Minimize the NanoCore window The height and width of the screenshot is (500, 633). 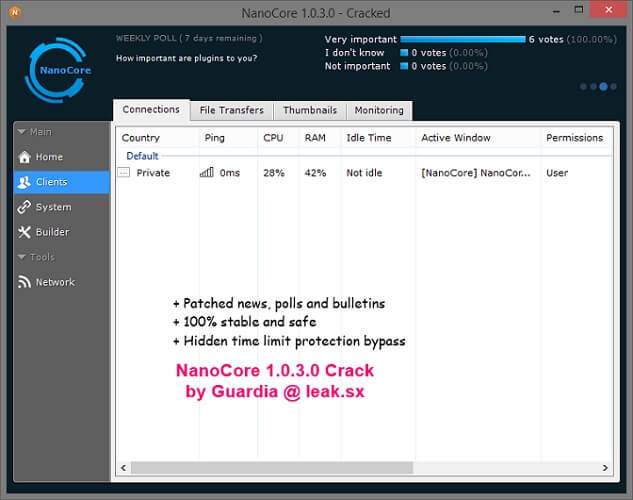point(556,11)
